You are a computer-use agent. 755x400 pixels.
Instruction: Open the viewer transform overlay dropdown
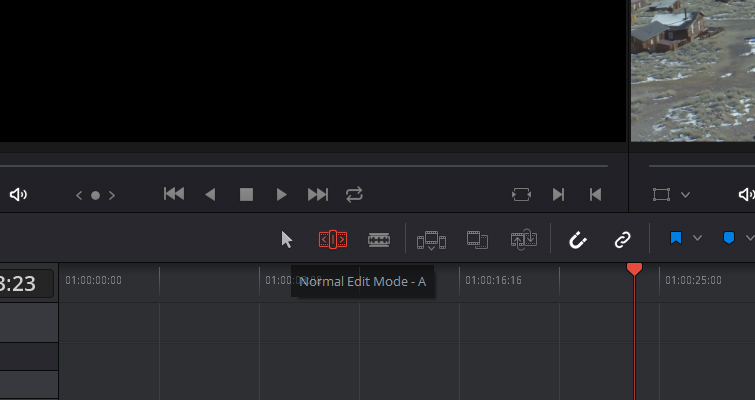684,195
